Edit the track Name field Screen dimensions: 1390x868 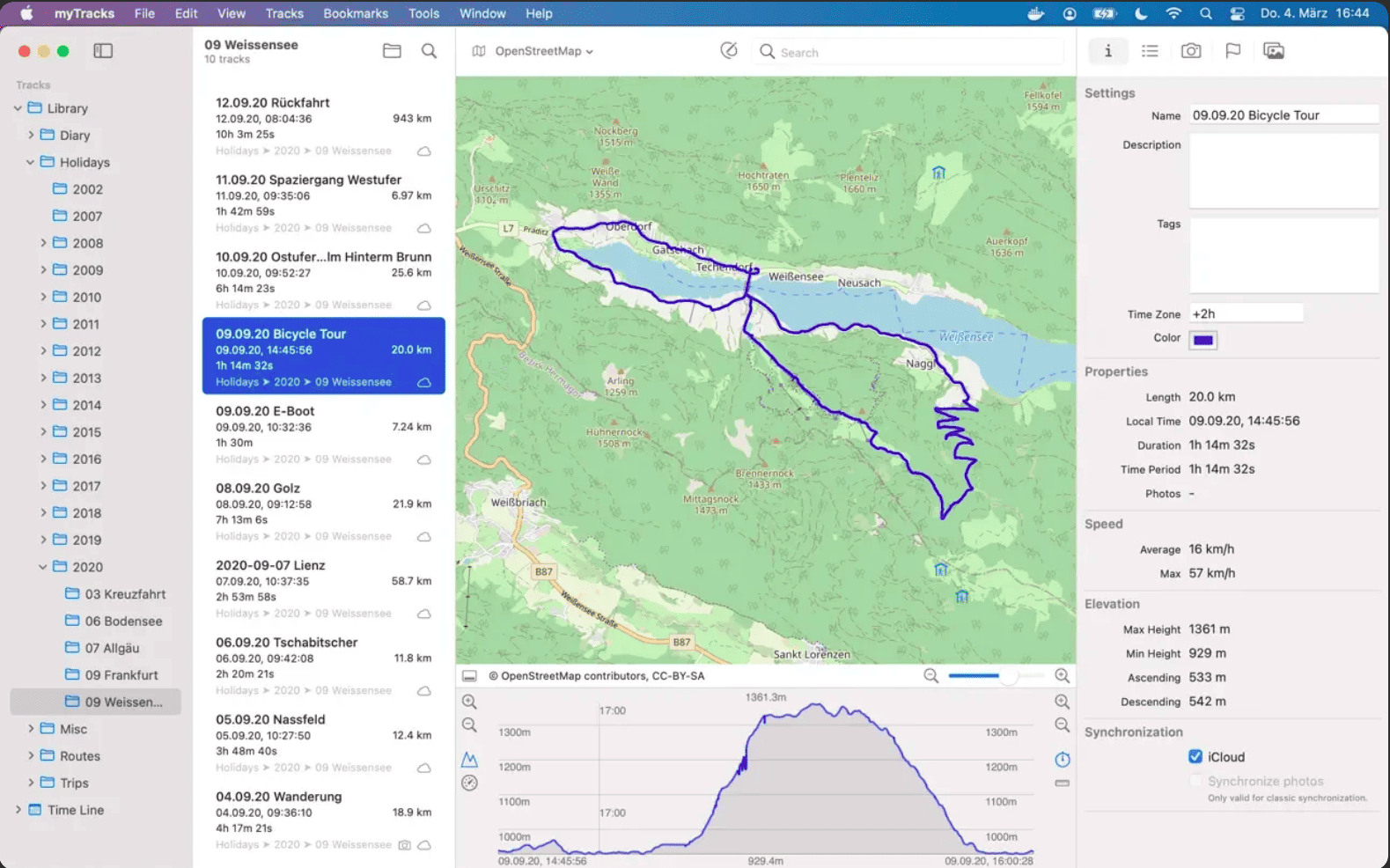tap(1283, 115)
